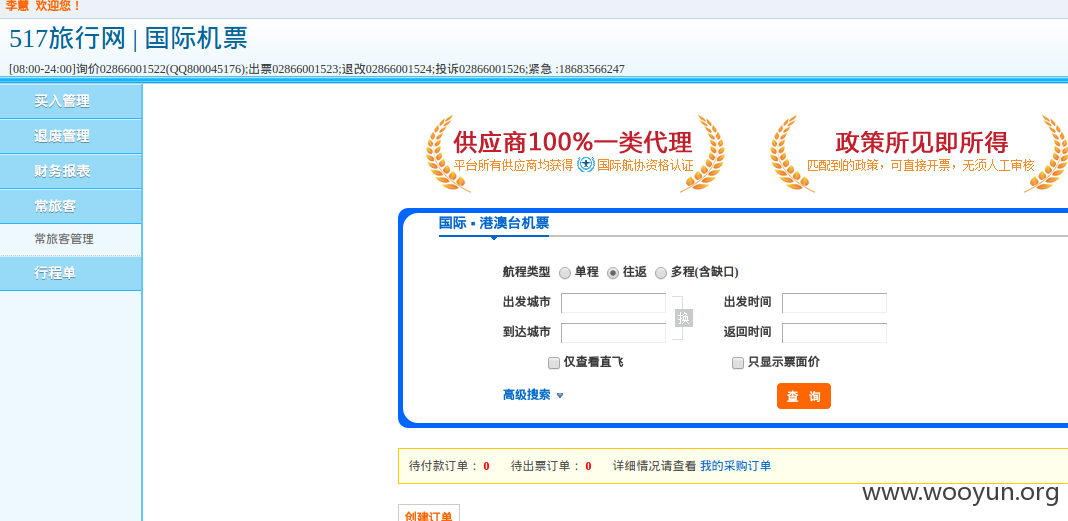
Task: Focus the 到达城市 input field
Action: 613,333
